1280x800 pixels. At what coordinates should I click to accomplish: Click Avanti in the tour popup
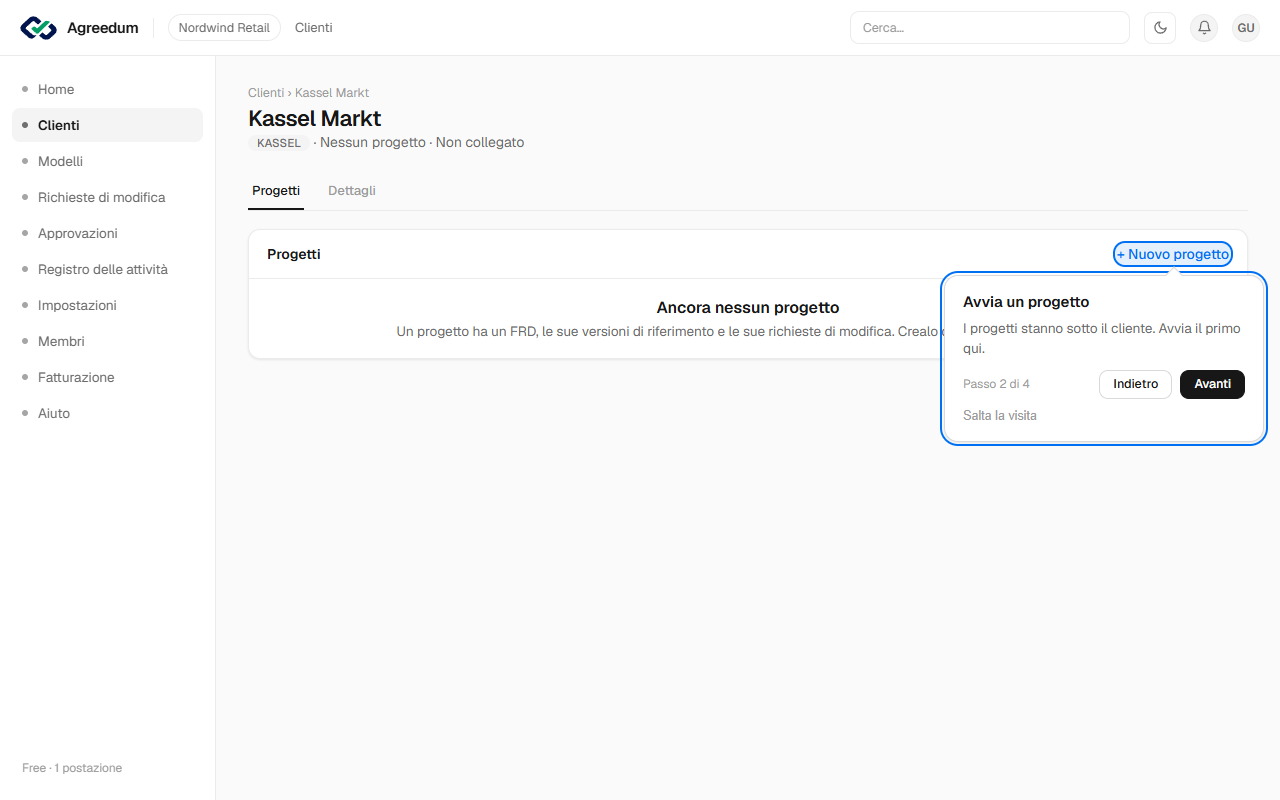(x=1212, y=384)
